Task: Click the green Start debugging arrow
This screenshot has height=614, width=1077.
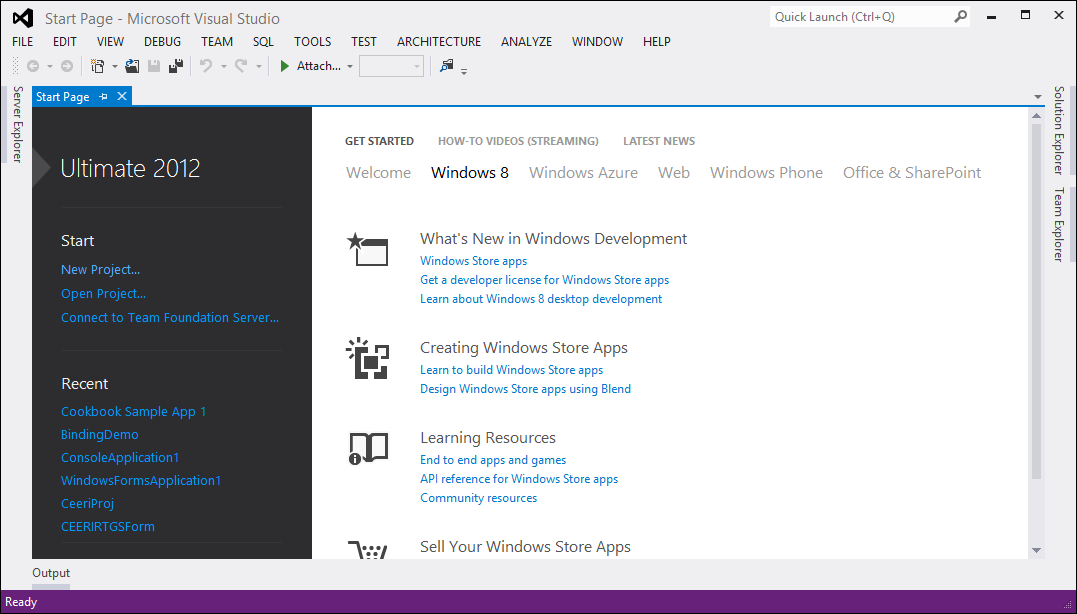Action: (x=284, y=66)
